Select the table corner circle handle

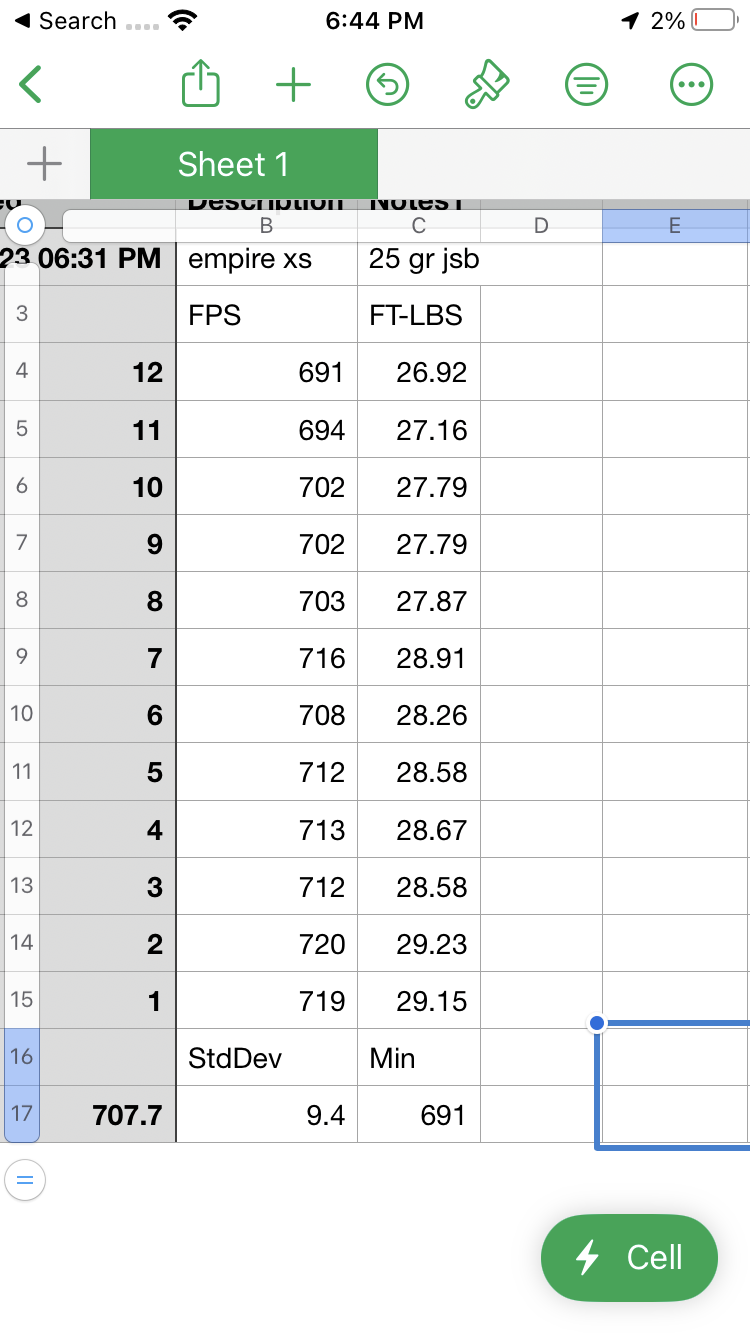click(26, 225)
